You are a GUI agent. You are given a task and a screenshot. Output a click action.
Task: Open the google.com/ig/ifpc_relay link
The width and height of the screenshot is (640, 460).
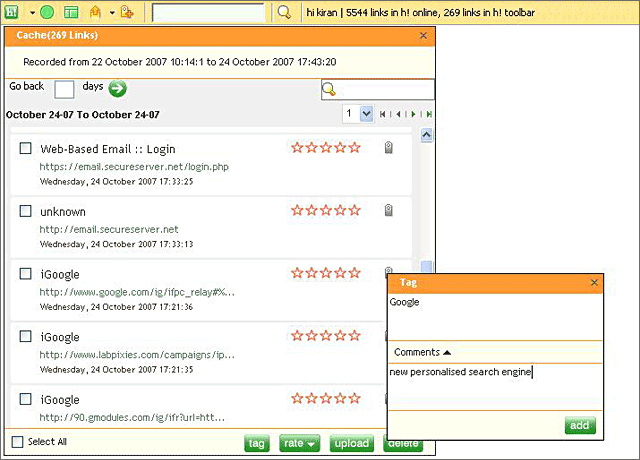(x=137, y=292)
